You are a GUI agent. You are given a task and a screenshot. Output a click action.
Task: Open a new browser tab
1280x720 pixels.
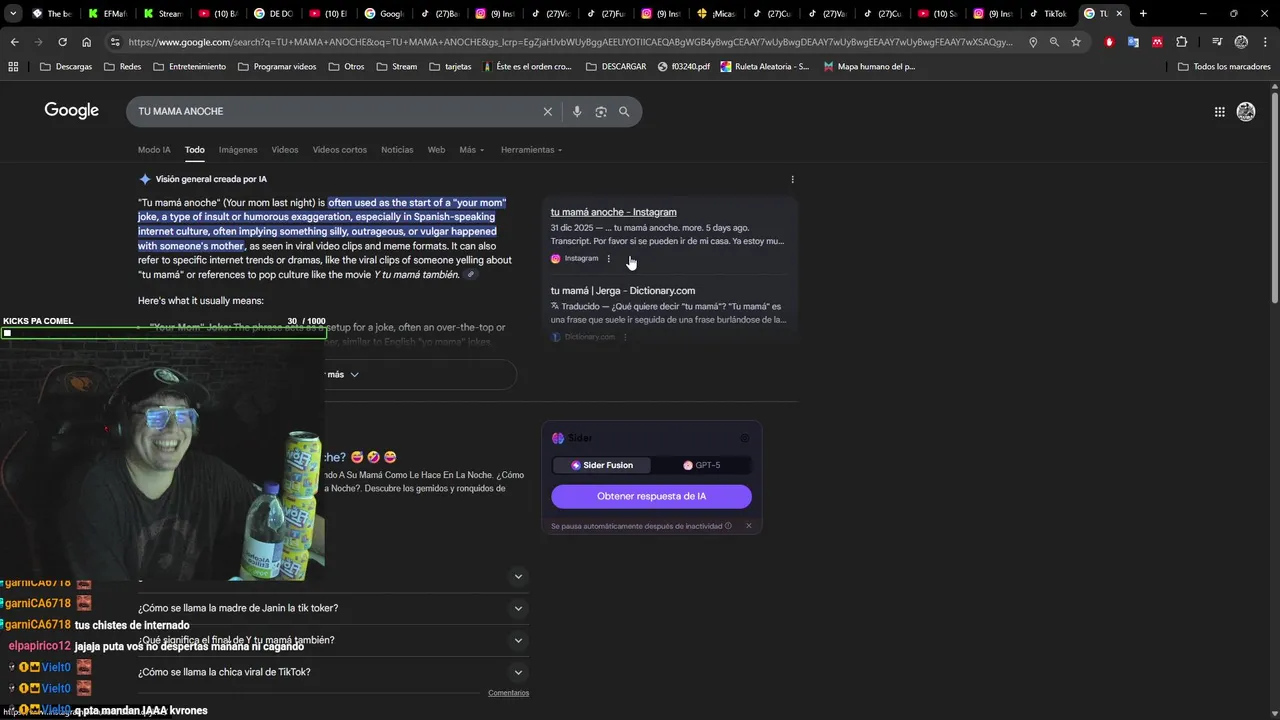pos(1143,14)
